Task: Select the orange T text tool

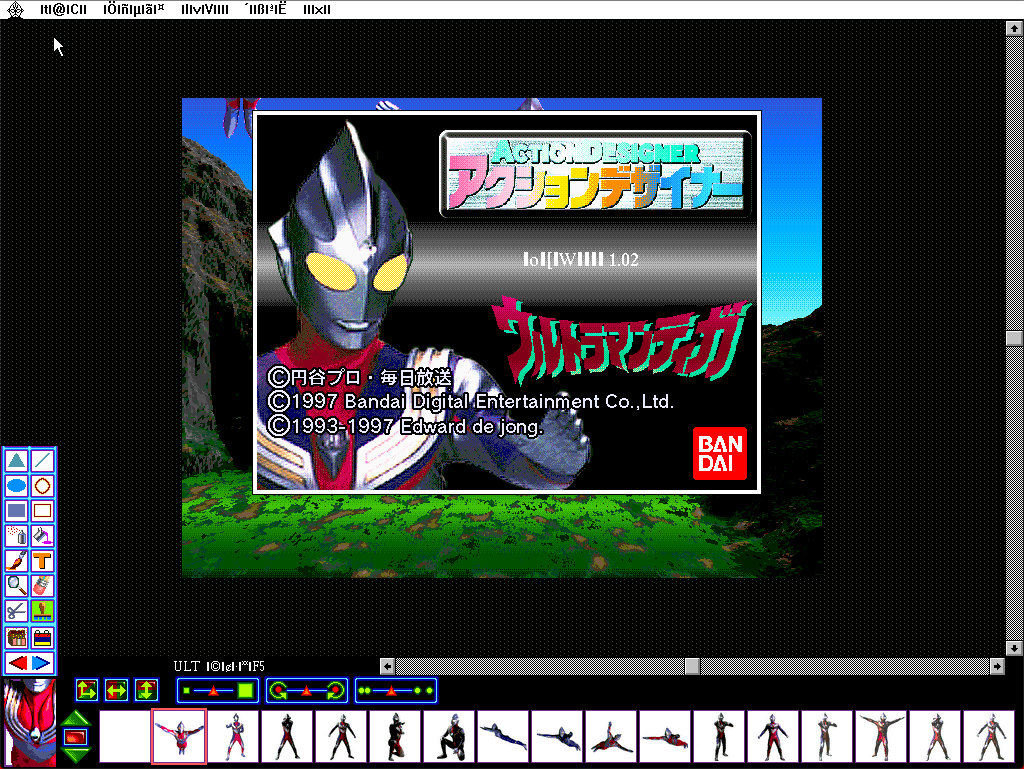Action: tap(42, 561)
